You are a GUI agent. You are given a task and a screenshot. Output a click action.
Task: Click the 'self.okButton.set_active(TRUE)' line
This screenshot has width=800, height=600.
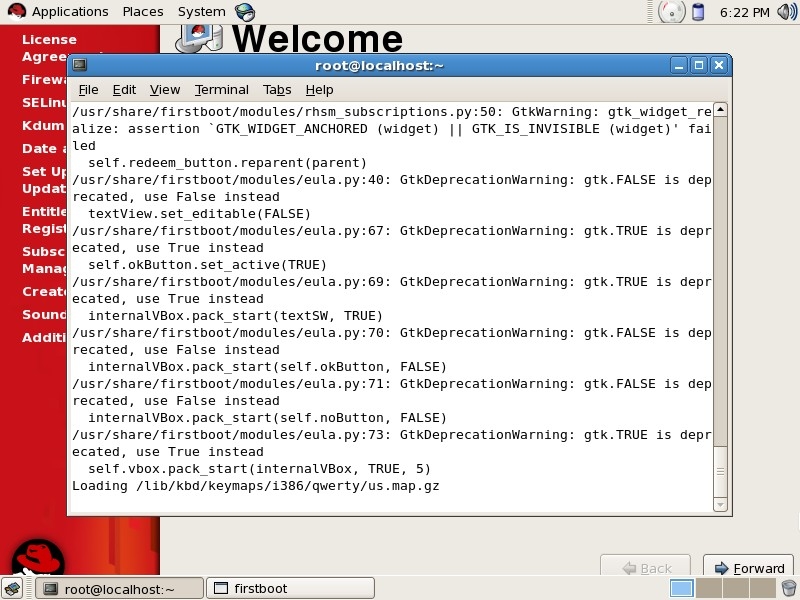[207, 265]
